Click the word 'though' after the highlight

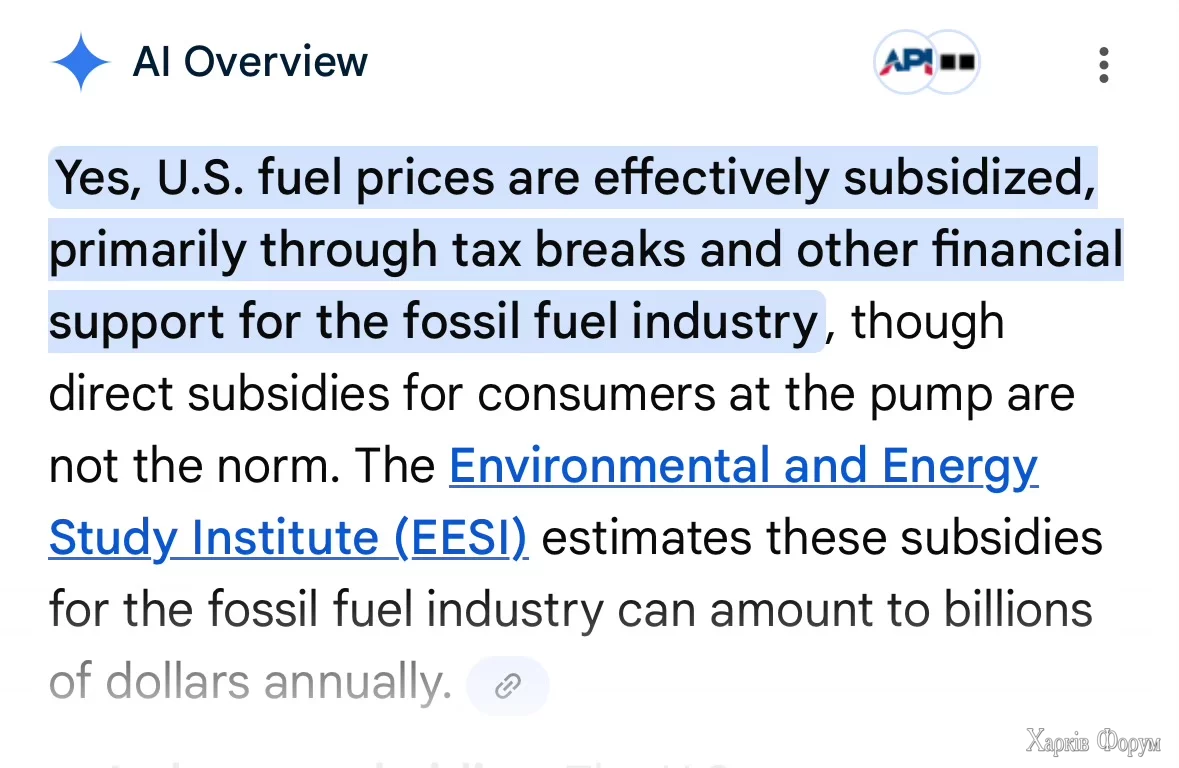point(927,322)
